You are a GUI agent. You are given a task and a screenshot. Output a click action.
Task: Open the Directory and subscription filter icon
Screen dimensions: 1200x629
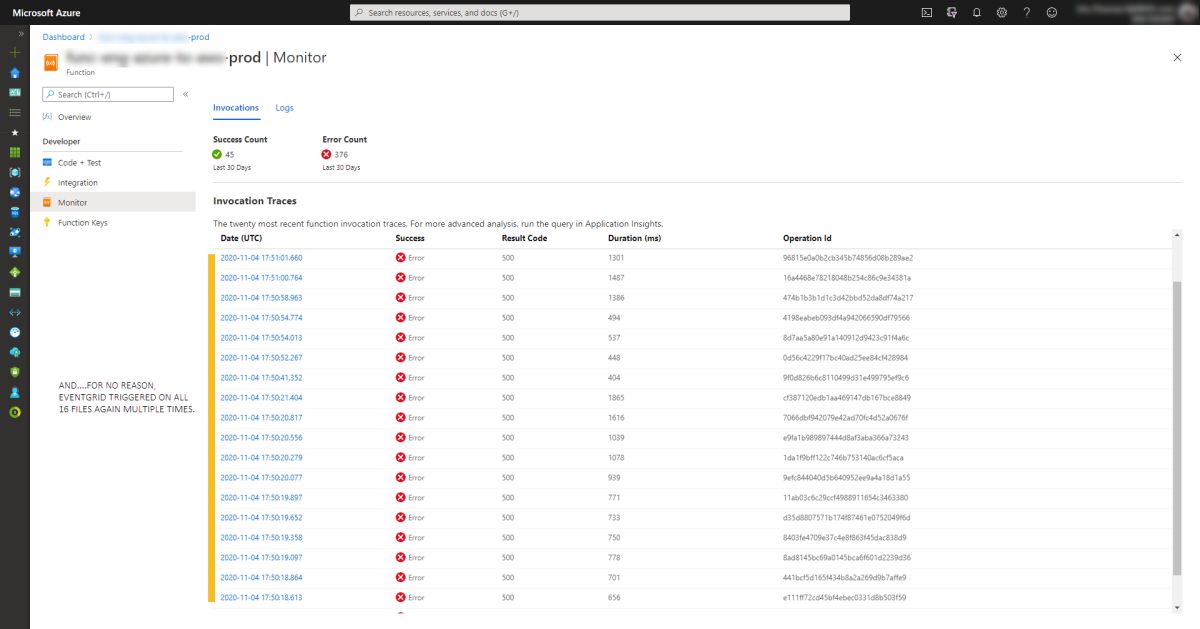[952, 12]
